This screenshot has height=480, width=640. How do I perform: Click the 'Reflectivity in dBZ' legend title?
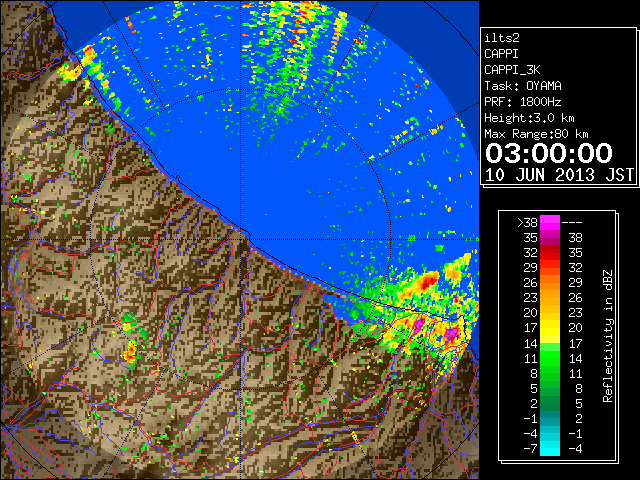coord(608,336)
